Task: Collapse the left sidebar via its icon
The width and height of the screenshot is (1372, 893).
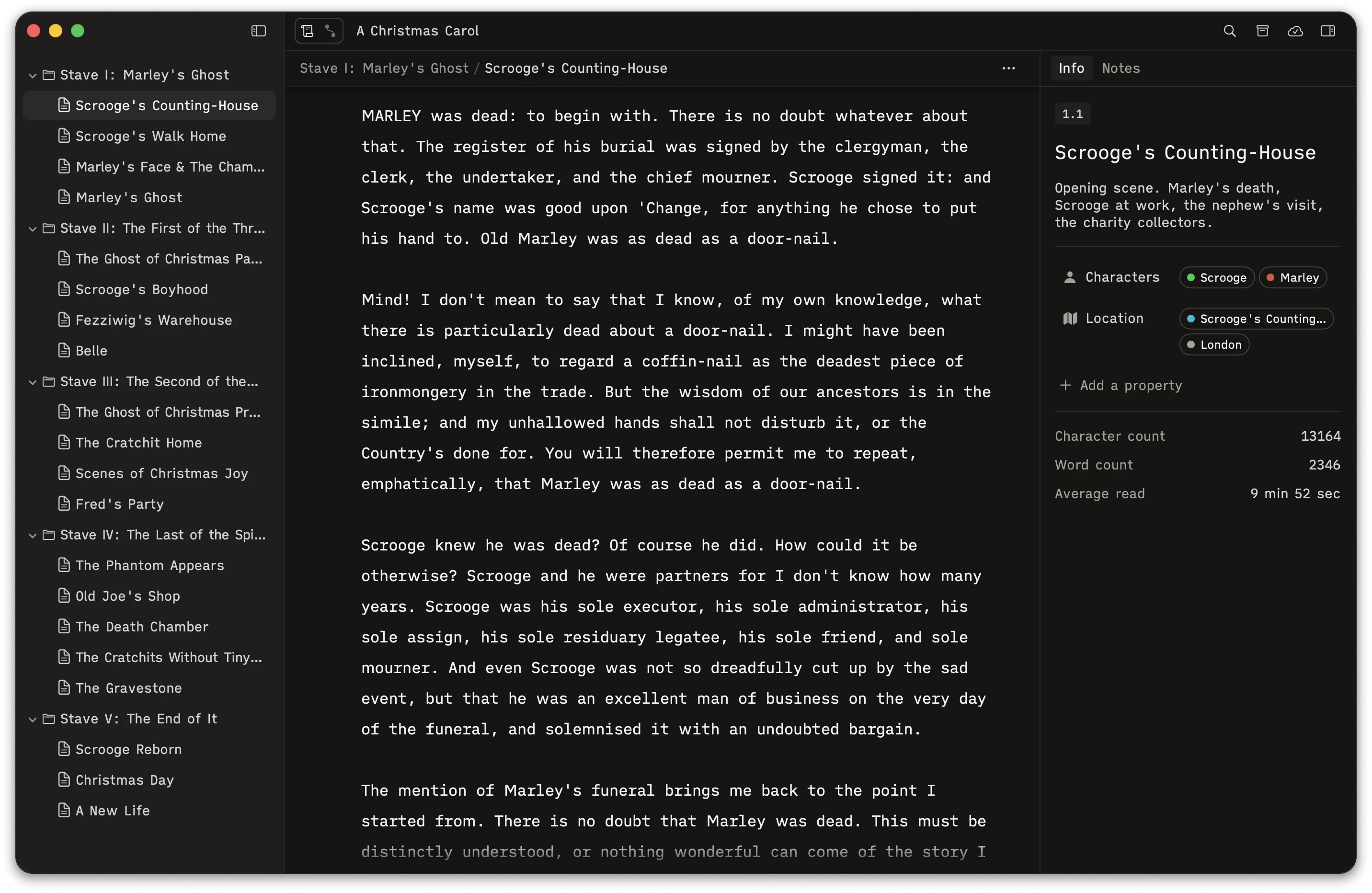Action: pyautogui.click(x=258, y=31)
